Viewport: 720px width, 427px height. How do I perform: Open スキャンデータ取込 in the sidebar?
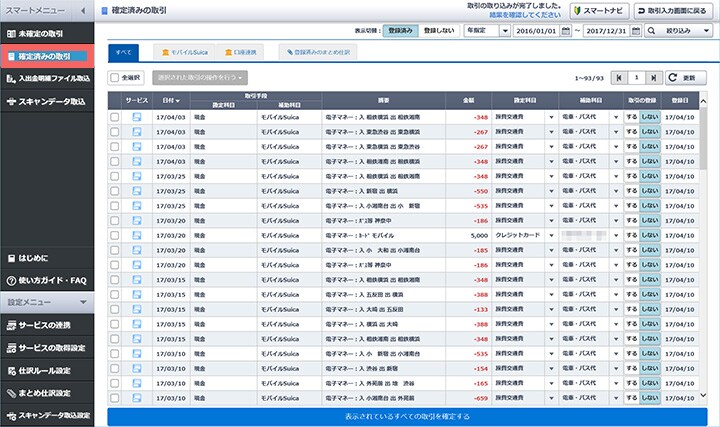point(47,101)
